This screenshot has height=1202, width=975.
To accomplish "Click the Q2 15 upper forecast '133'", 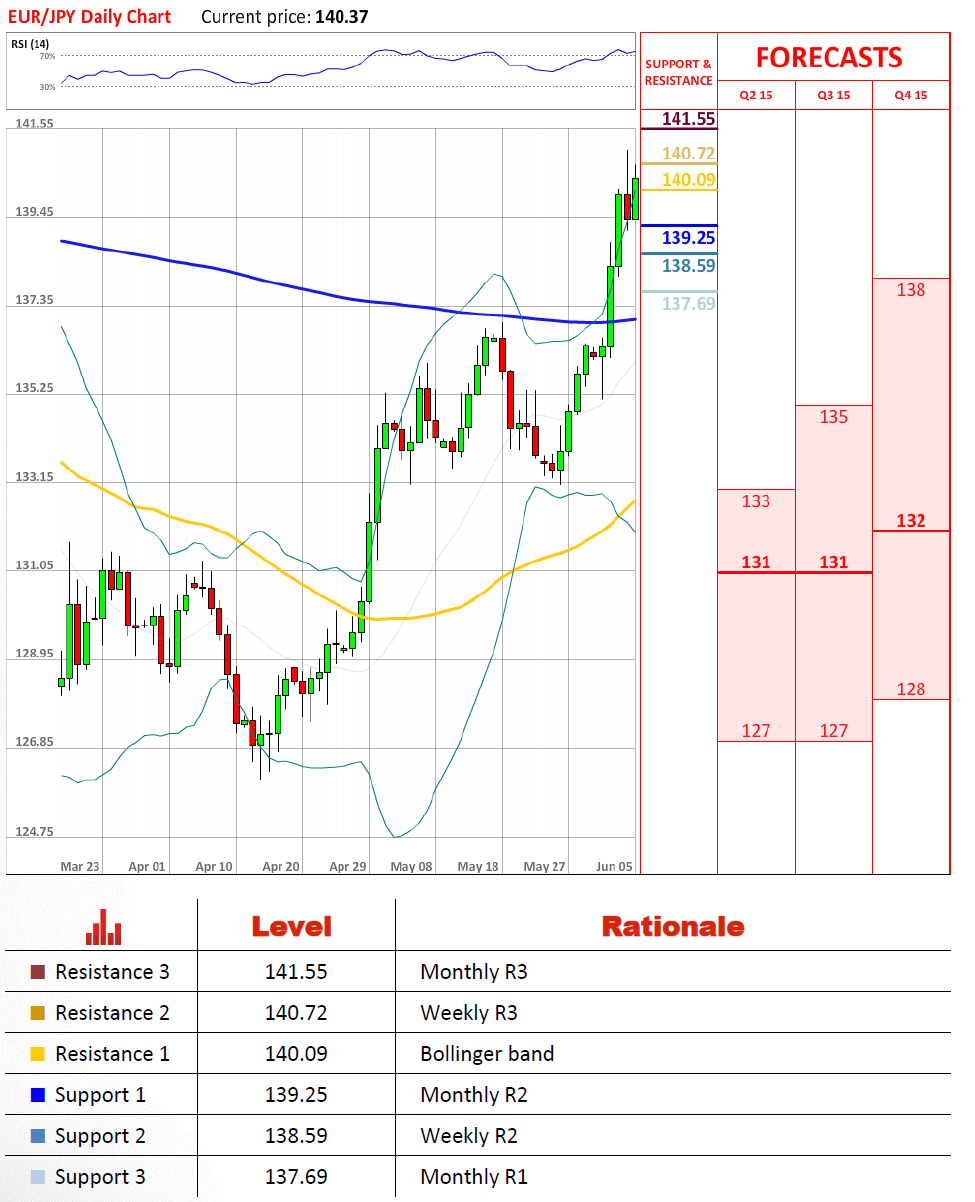I will tap(756, 501).
